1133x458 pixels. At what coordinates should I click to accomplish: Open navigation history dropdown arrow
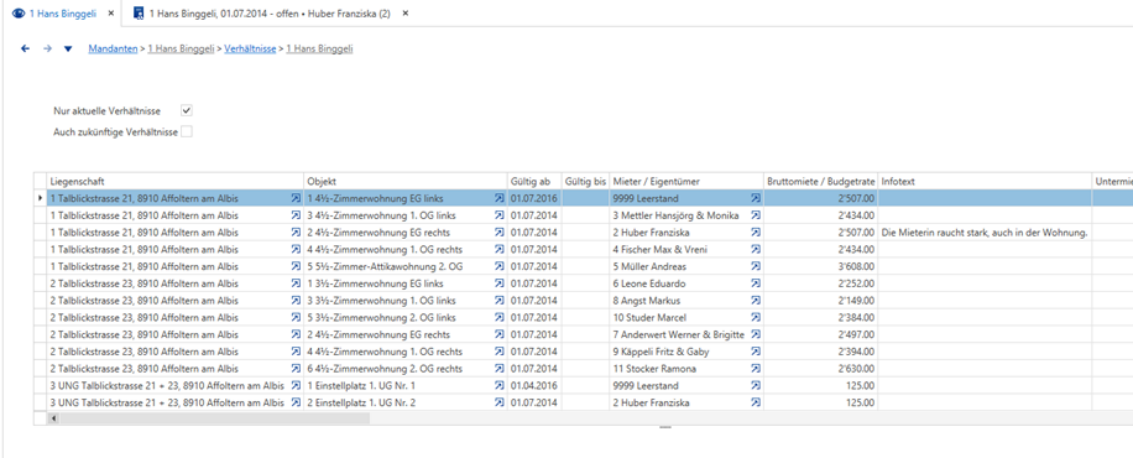coord(68,49)
